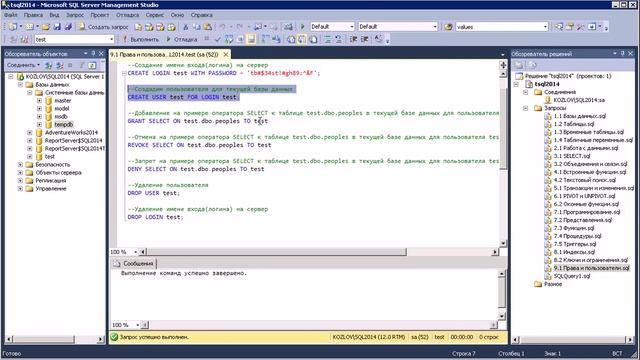Click the Disconnect icon in Object Explorer toolbar

[60, 65]
